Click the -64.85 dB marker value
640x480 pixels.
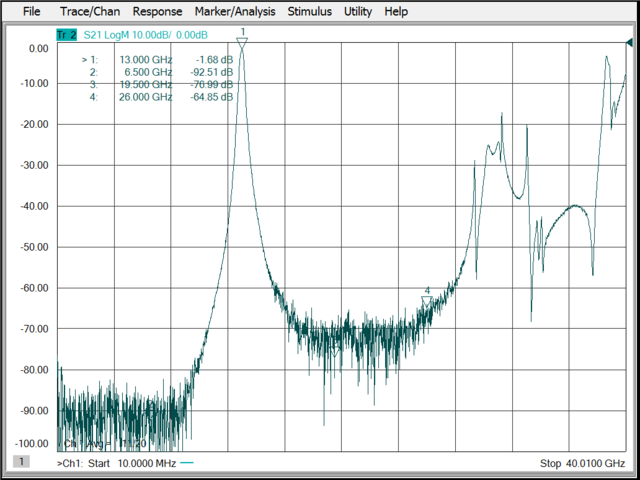211,97
